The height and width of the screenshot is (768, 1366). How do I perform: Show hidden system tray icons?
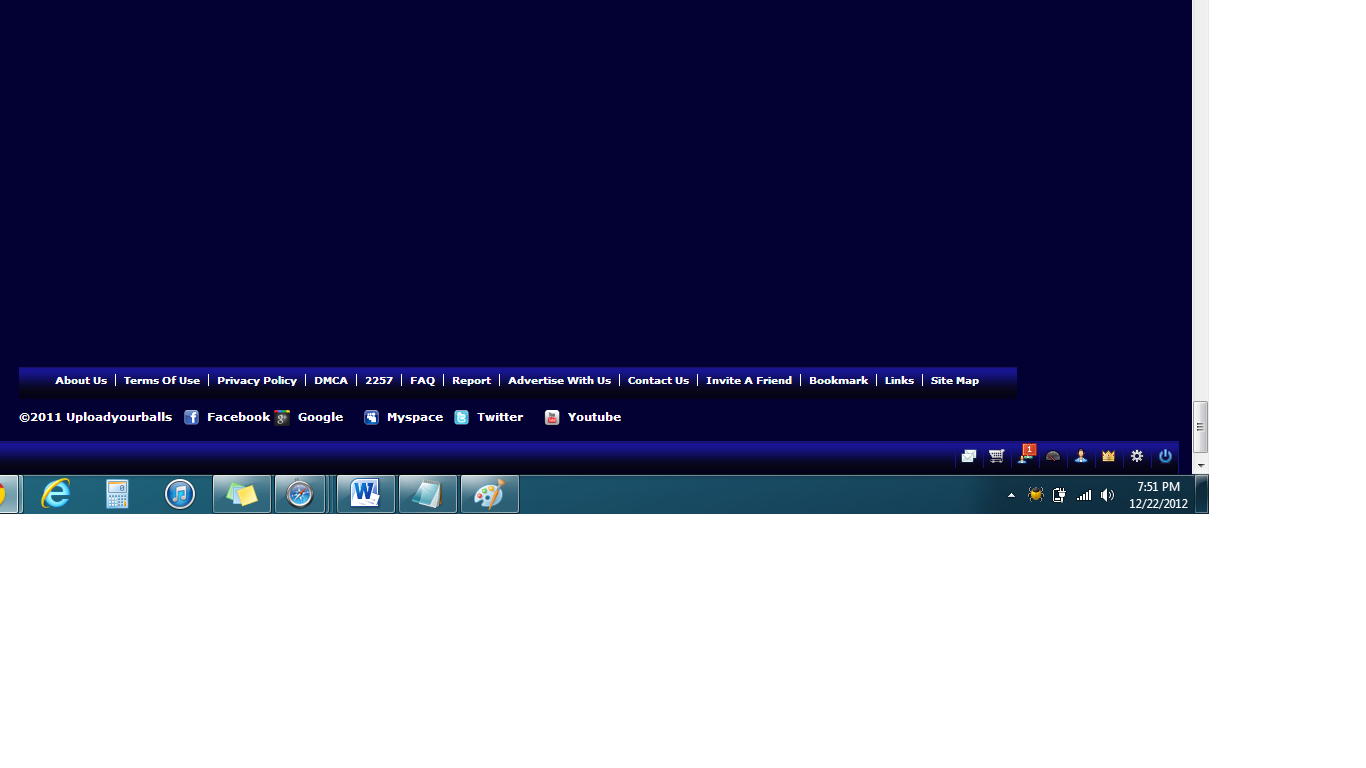(x=1011, y=495)
